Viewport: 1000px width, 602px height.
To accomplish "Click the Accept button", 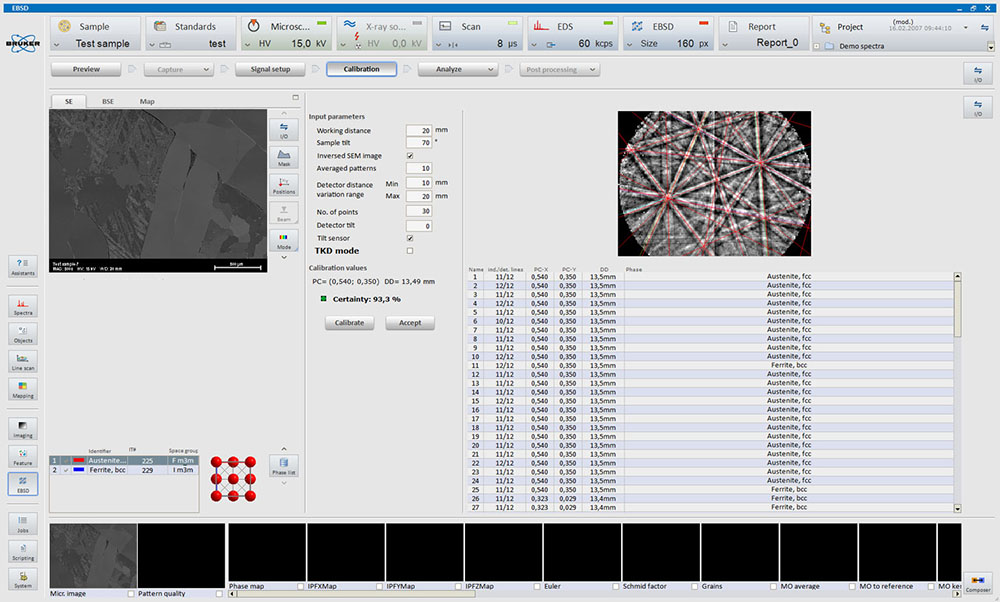I will (x=410, y=323).
